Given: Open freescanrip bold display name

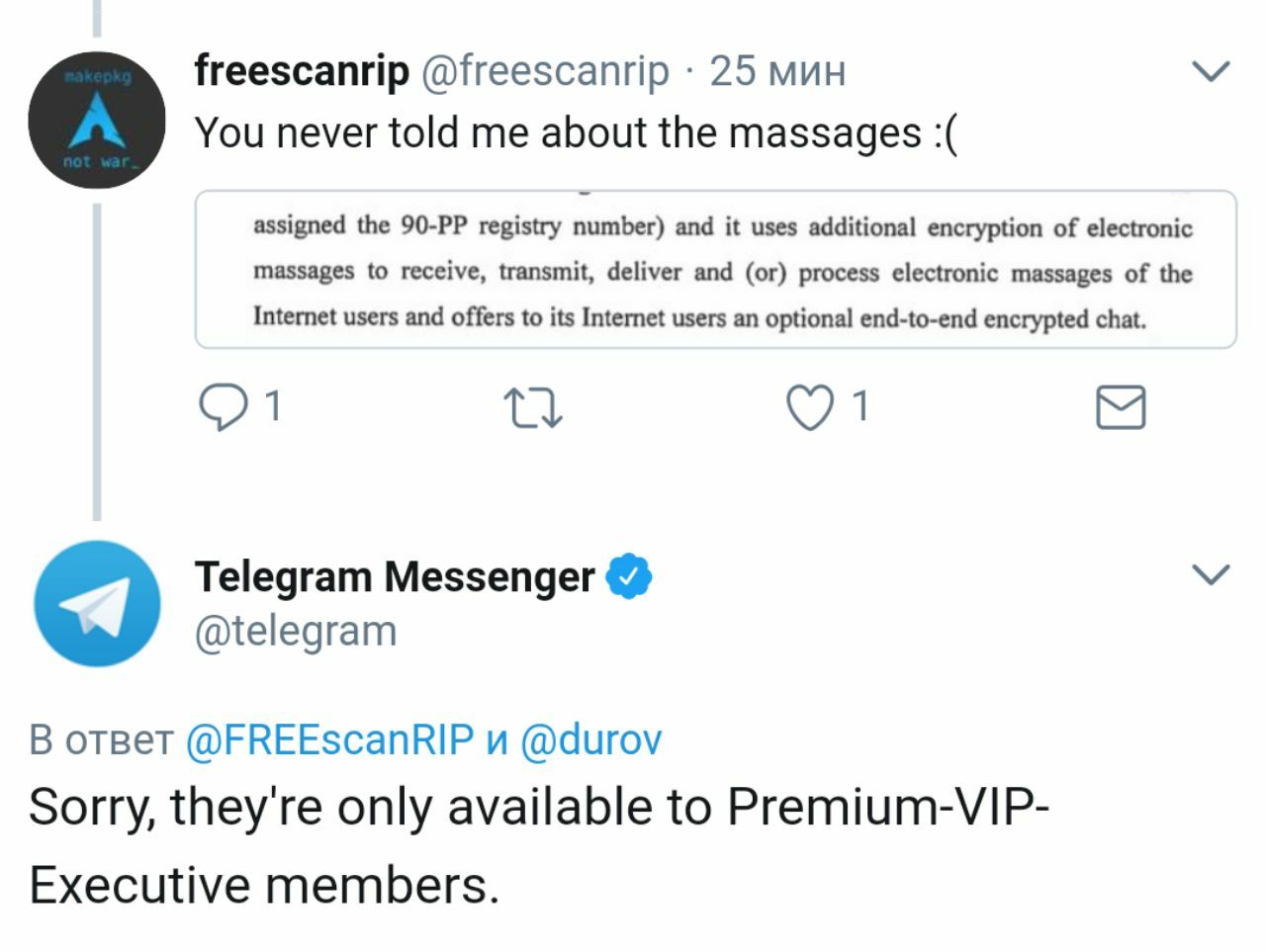Looking at the screenshot, I should pyautogui.click(x=302, y=71).
